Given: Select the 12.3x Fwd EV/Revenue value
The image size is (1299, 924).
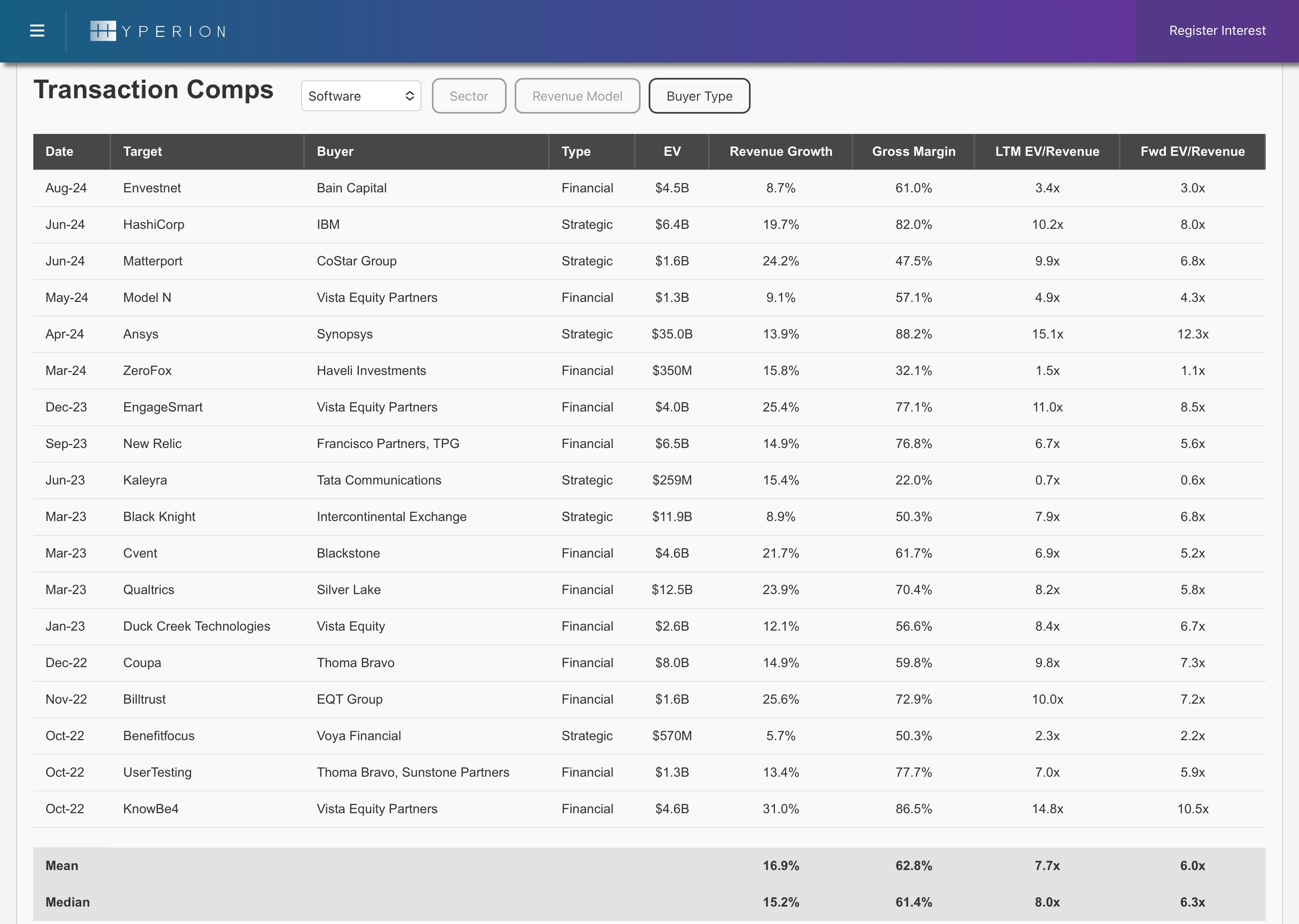Looking at the screenshot, I should pyautogui.click(x=1193, y=334).
